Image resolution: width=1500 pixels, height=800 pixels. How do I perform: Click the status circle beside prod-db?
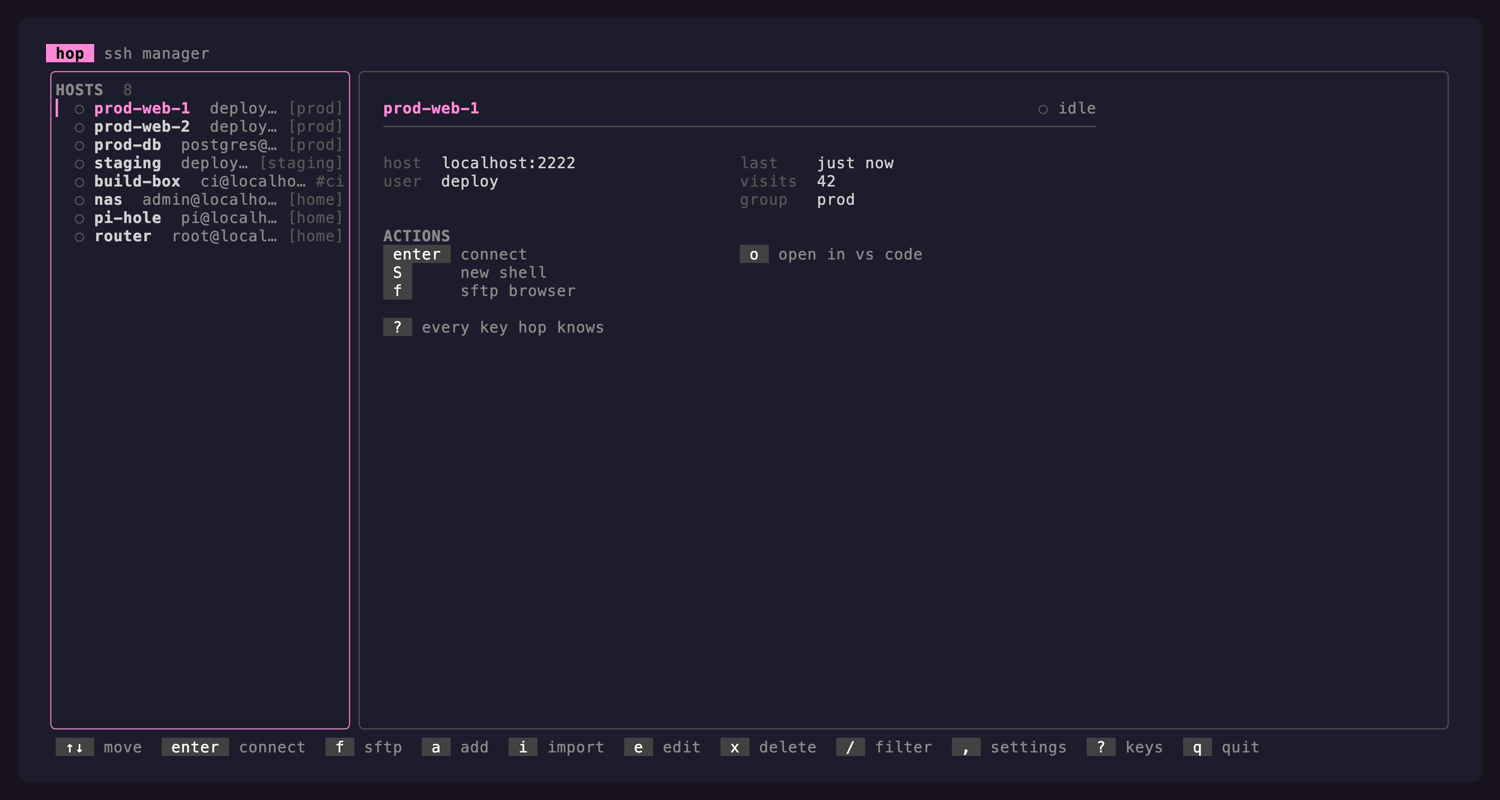(79, 145)
